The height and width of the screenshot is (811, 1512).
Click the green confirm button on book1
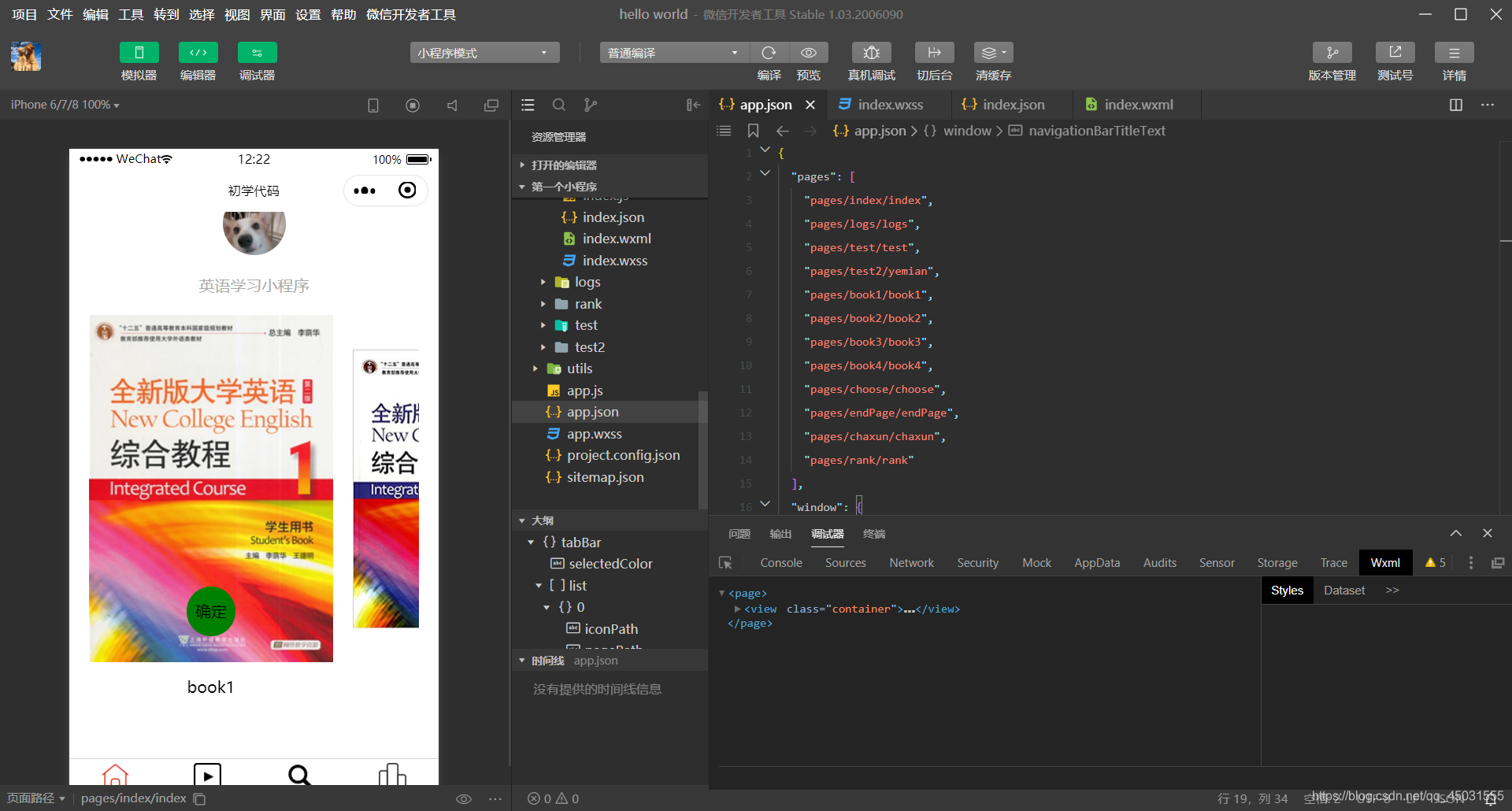pyautogui.click(x=210, y=612)
